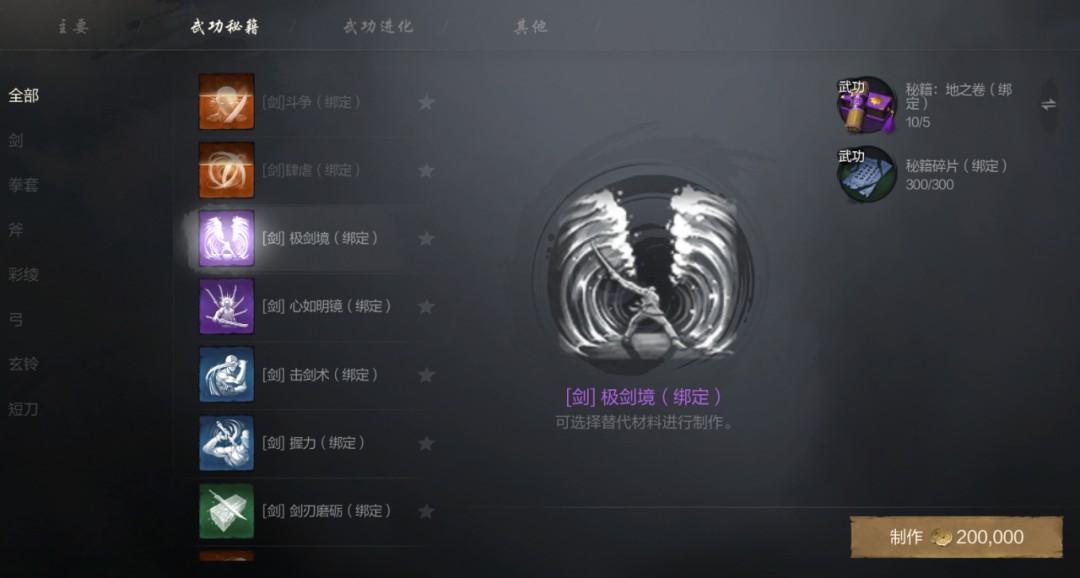The image size is (1080, 578).
Task: Click the 秘籍：地之卷 material icon
Action: pyautogui.click(x=866, y=105)
